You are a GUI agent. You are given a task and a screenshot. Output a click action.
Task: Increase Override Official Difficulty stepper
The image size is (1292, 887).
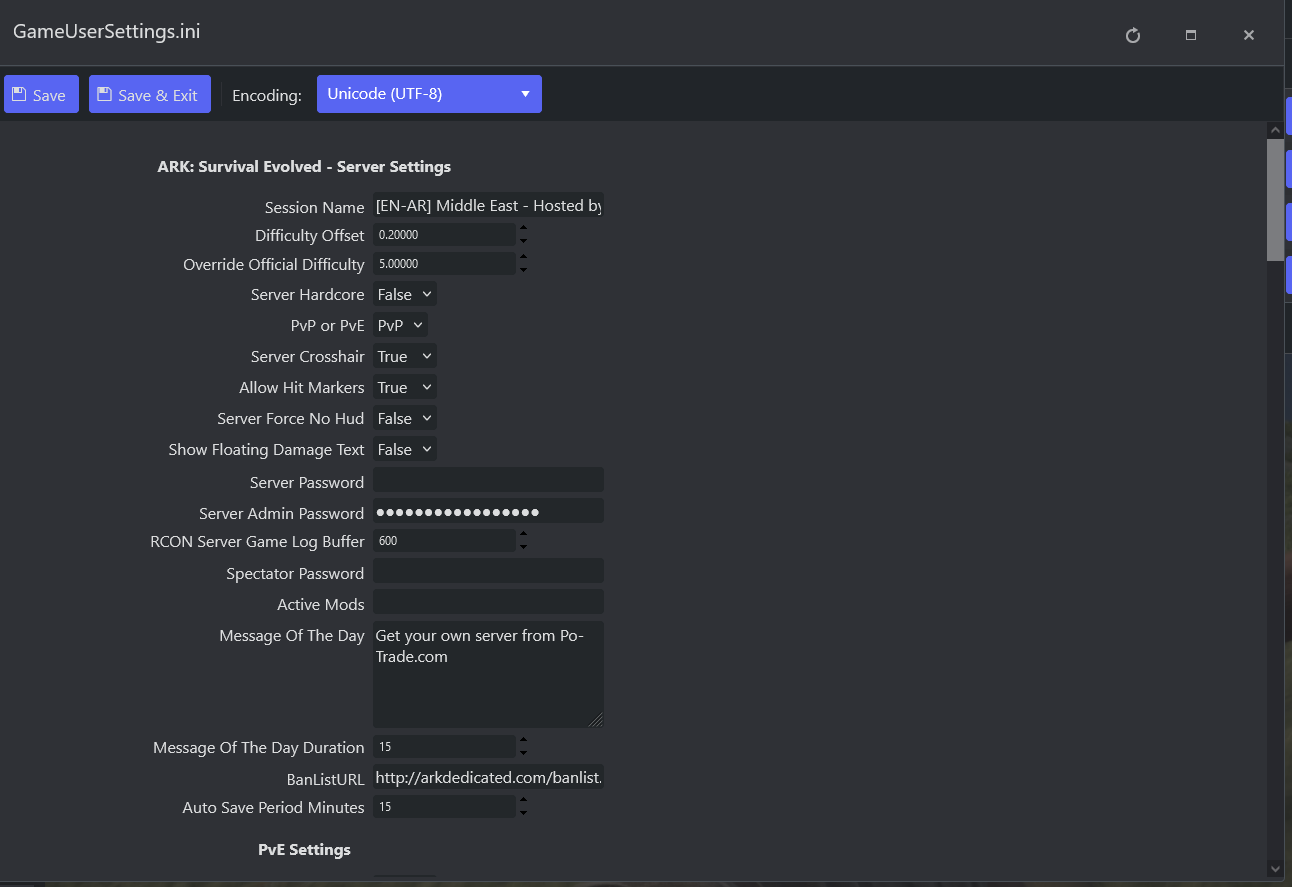(x=523, y=258)
